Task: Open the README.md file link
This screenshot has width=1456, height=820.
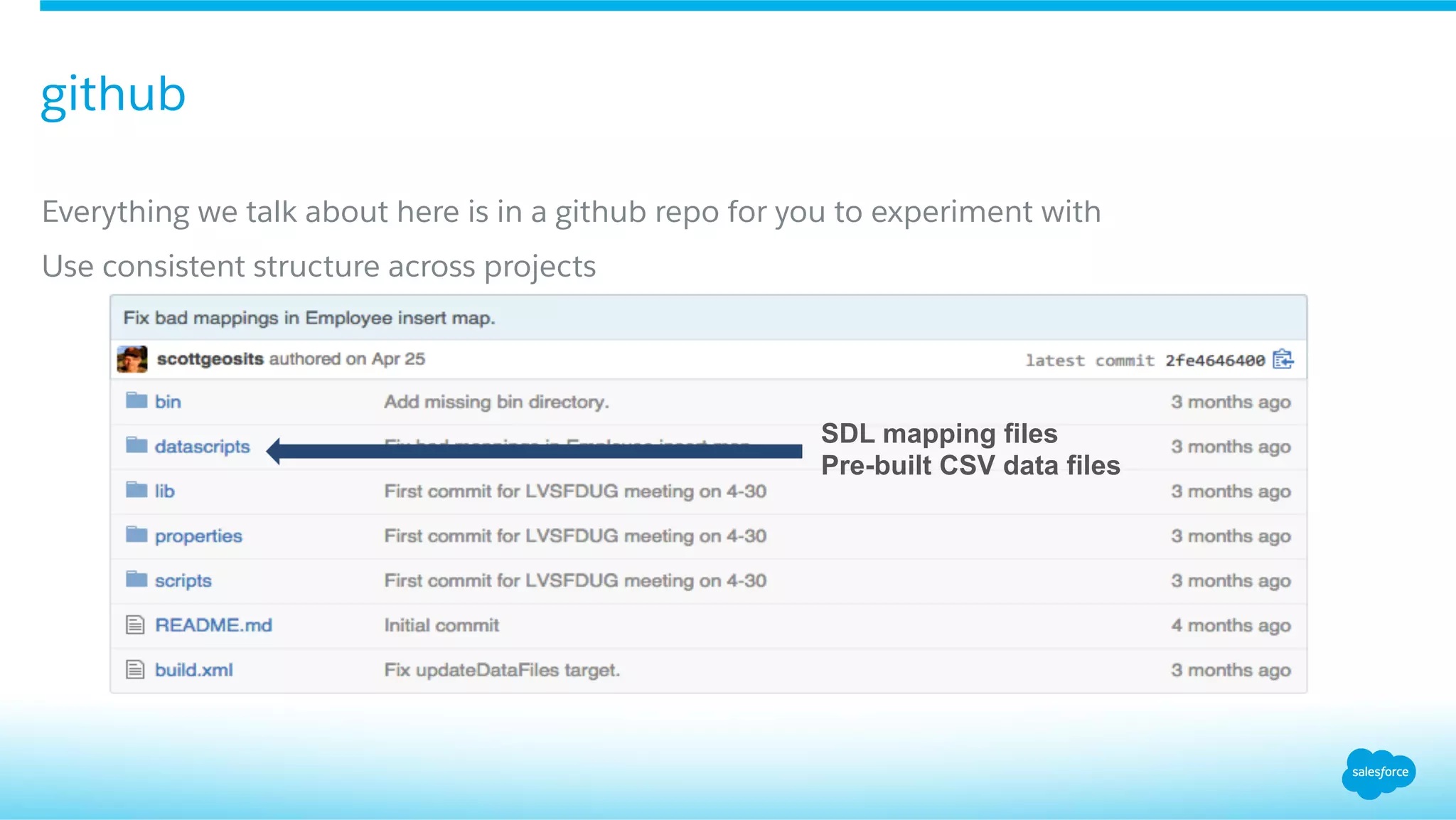Action: pyautogui.click(x=214, y=625)
